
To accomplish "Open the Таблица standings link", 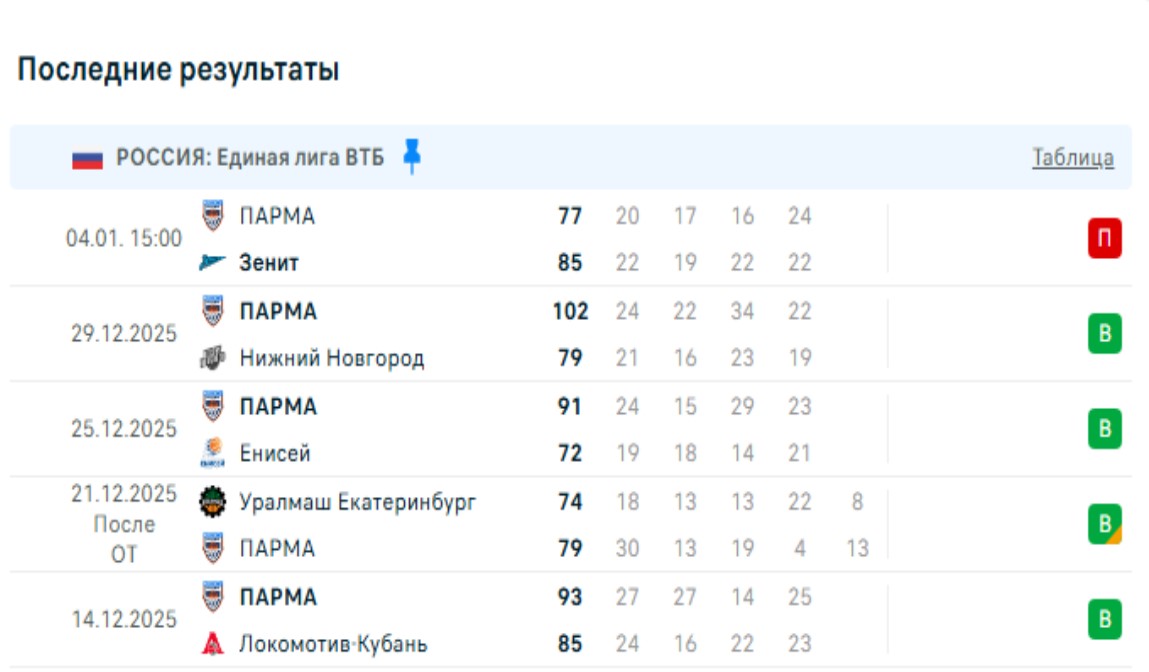I will (x=1073, y=158).
